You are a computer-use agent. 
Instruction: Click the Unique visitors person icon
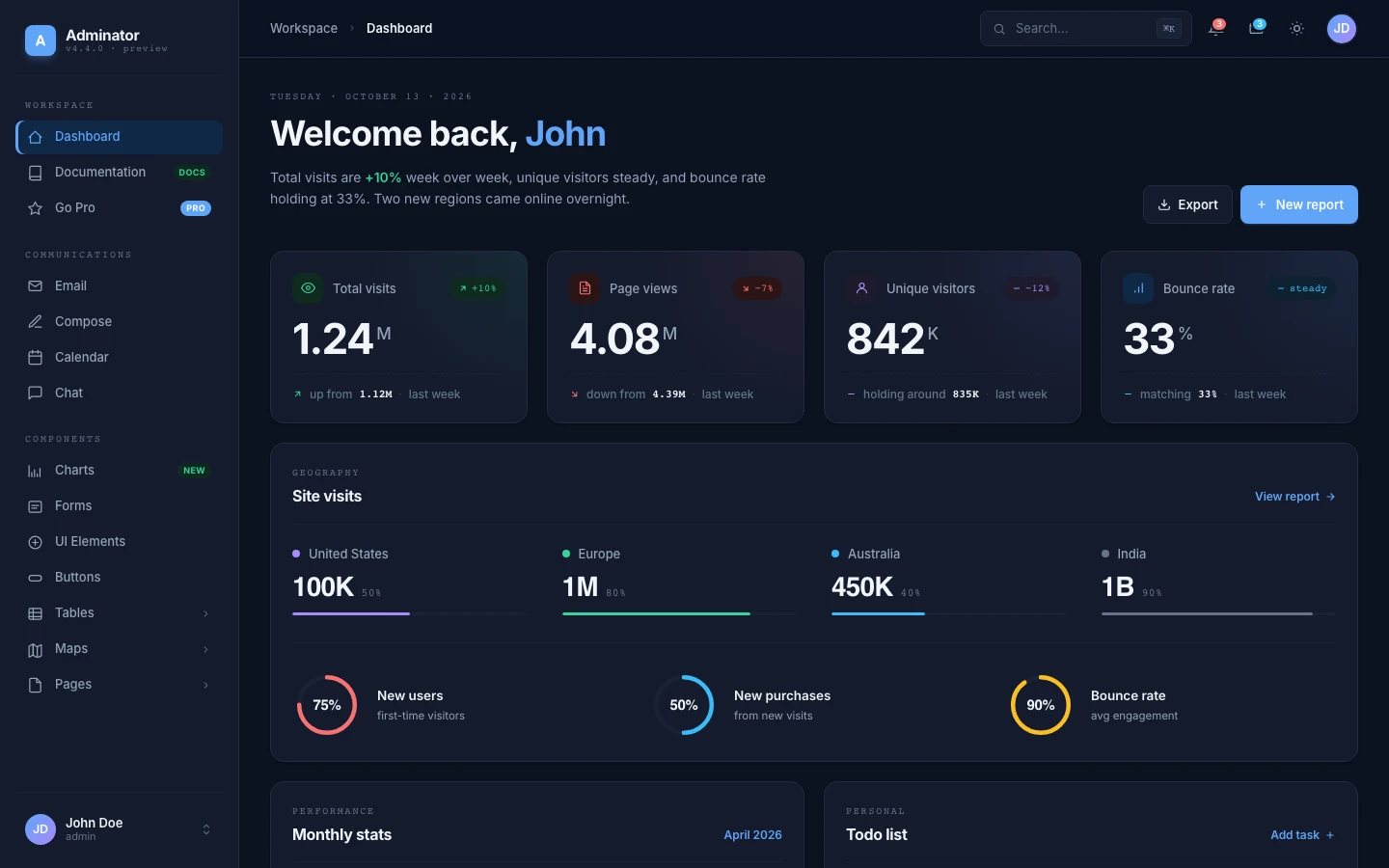[x=861, y=288]
